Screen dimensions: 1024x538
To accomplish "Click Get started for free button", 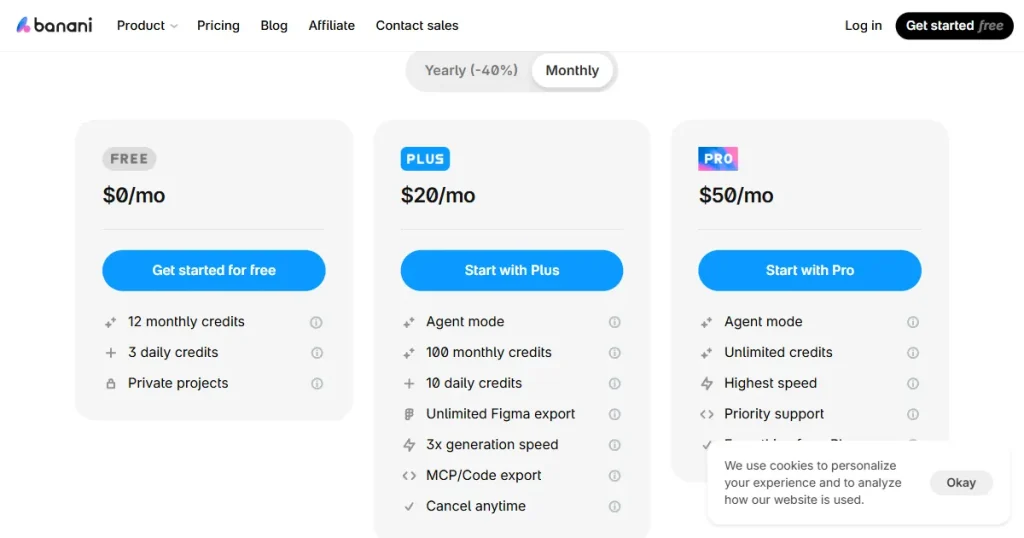I will pos(214,270).
